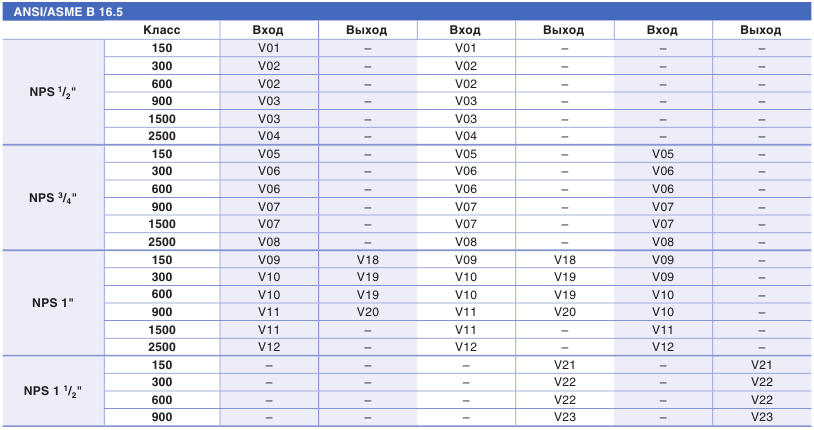Click V23 in the last Выход column
This screenshot has width=814, height=430.
pyautogui.click(x=762, y=417)
